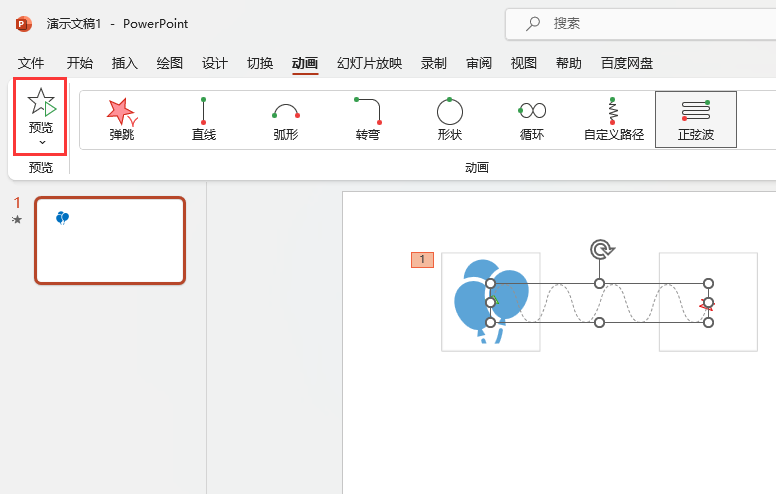776x494 pixels.
Task: Select slide 1 thumbnail
Action: 110,241
